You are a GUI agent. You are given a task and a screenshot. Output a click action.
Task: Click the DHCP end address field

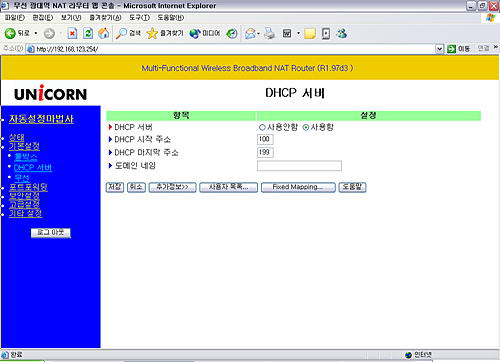265,152
